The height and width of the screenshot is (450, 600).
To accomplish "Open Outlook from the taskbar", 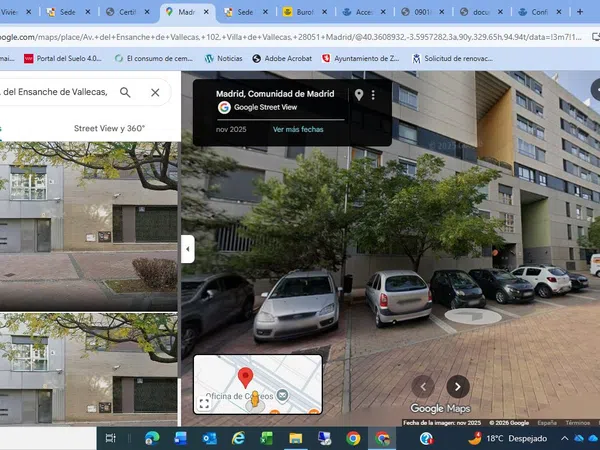I will click(209, 438).
